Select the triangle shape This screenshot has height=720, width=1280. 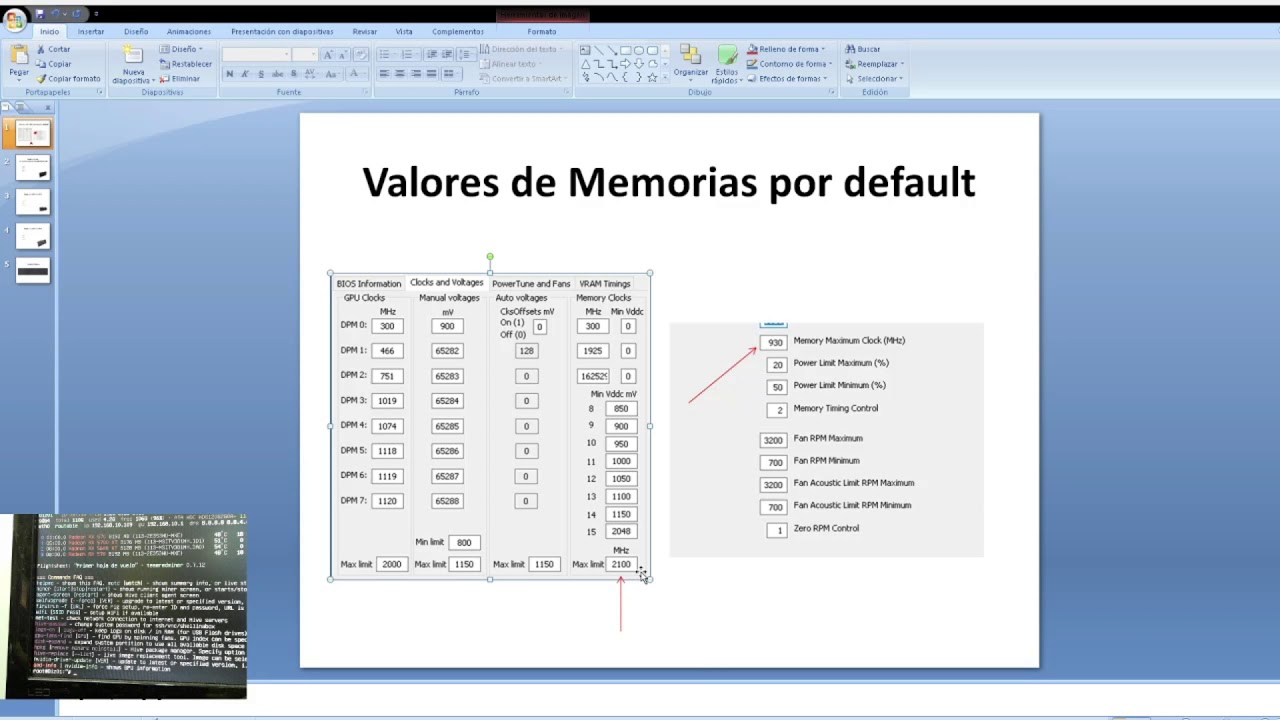coord(585,64)
